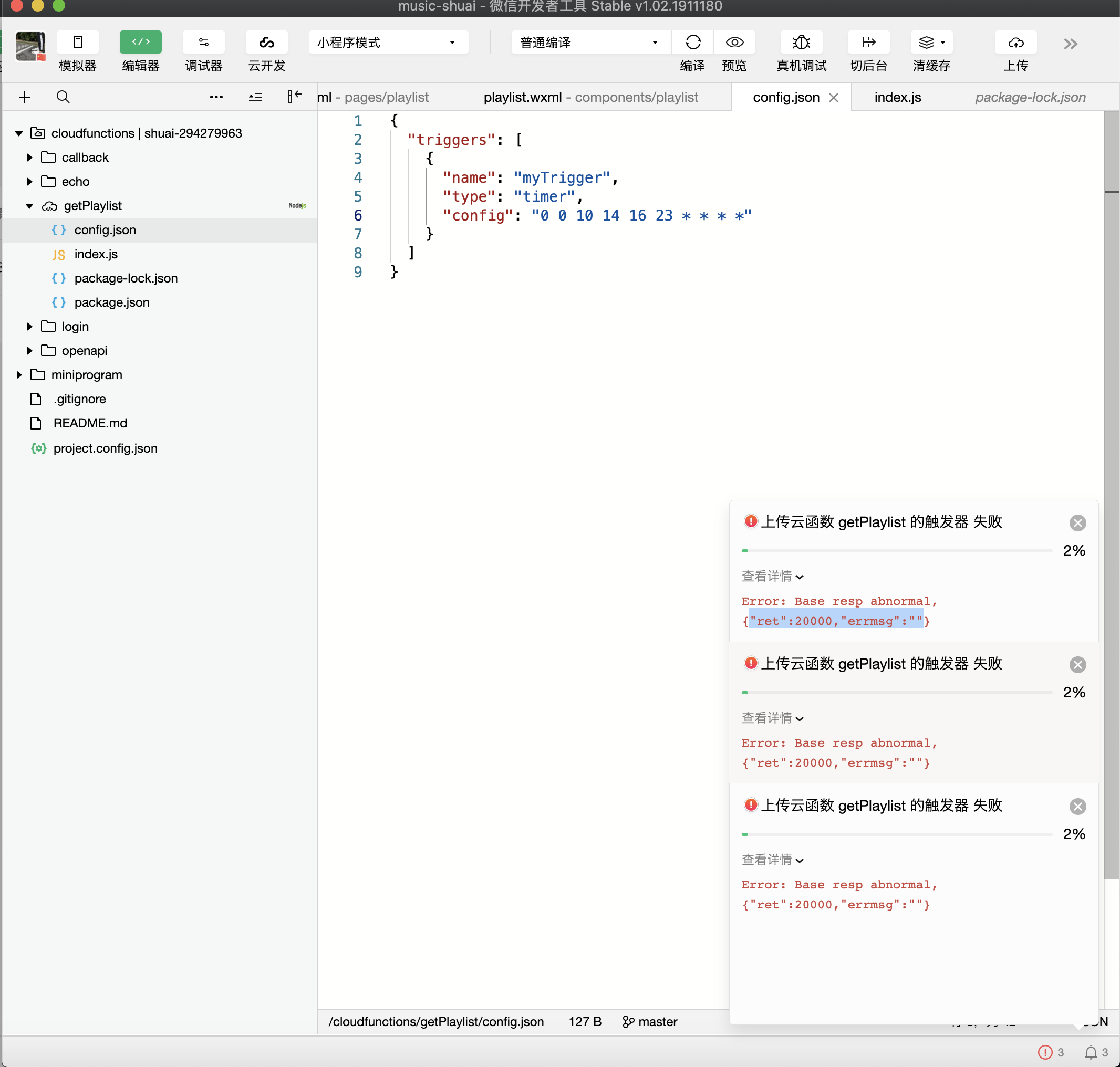Open file search magnifier icon
Image resolution: width=1120 pixels, height=1067 pixels.
(63, 97)
